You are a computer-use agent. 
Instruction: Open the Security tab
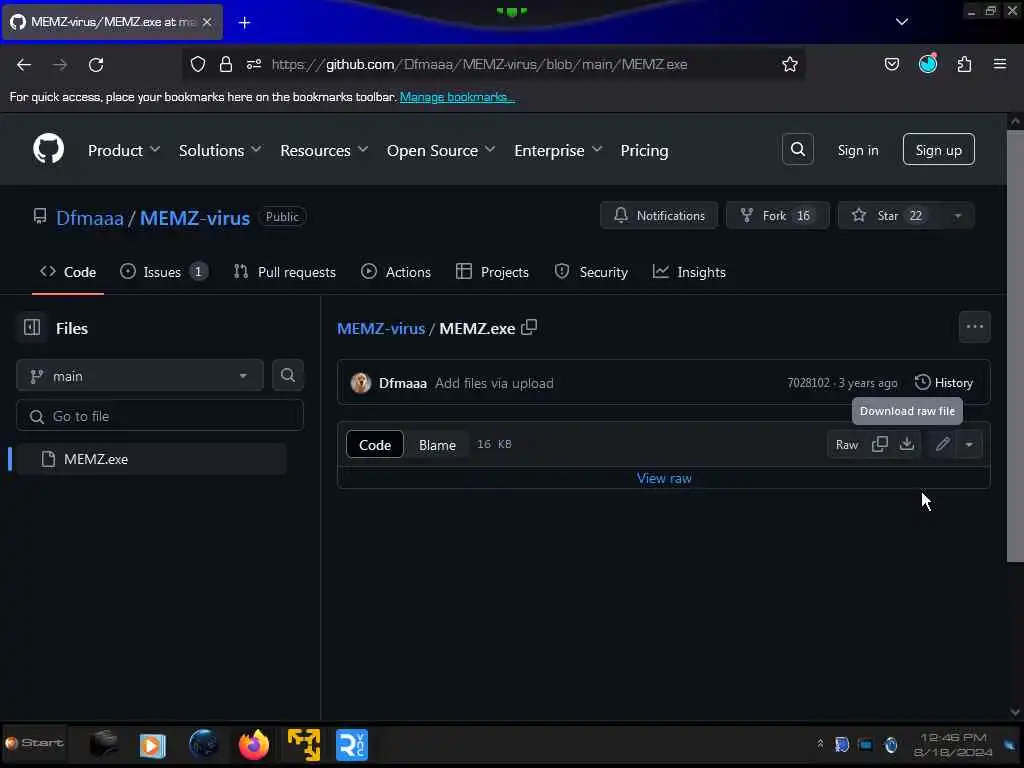click(x=591, y=272)
